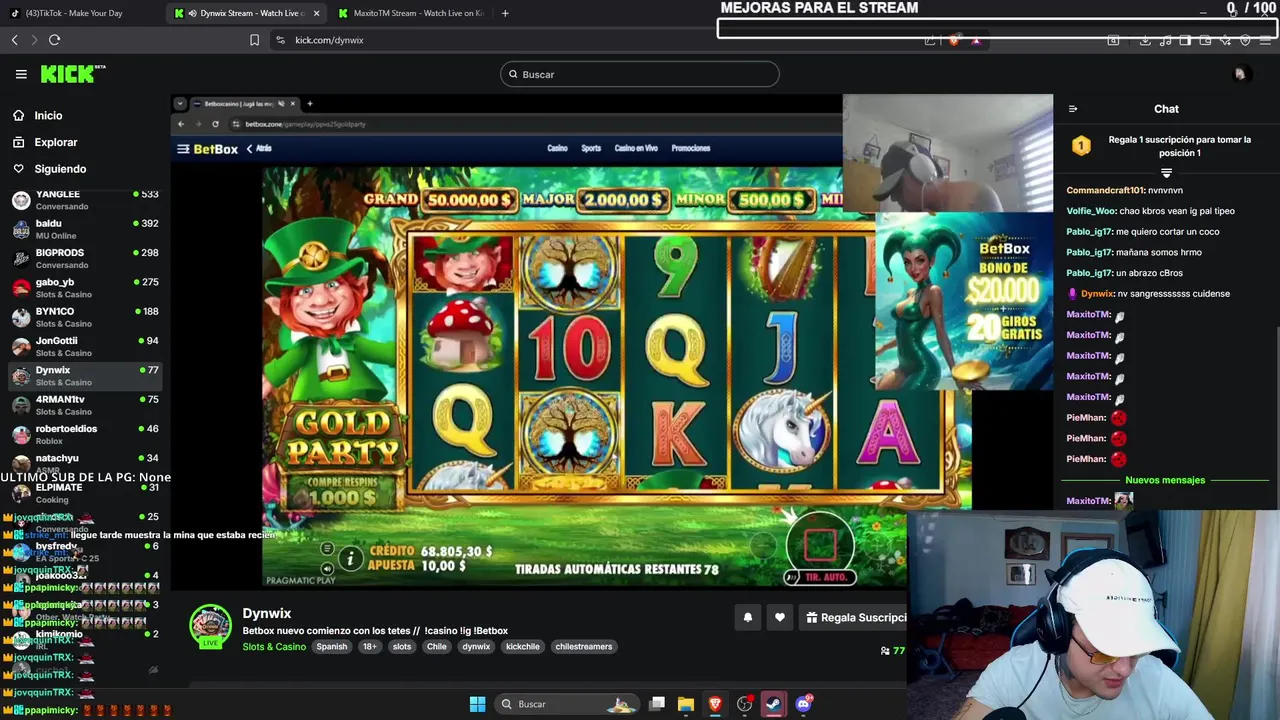Go to Inicio in the sidebar
This screenshot has height=720, width=1280.
[x=48, y=116]
